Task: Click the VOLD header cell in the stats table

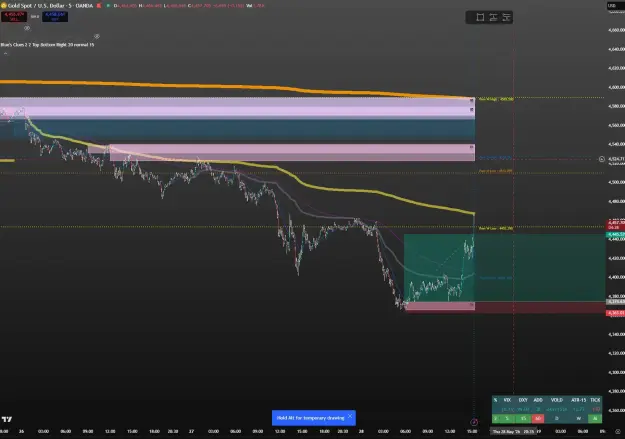Action: pyautogui.click(x=556, y=400)
